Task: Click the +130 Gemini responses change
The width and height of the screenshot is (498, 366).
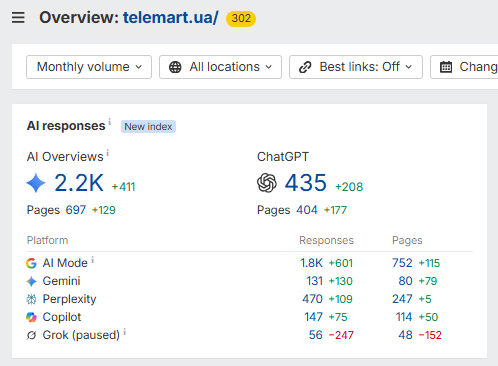Action: [341, 281]
